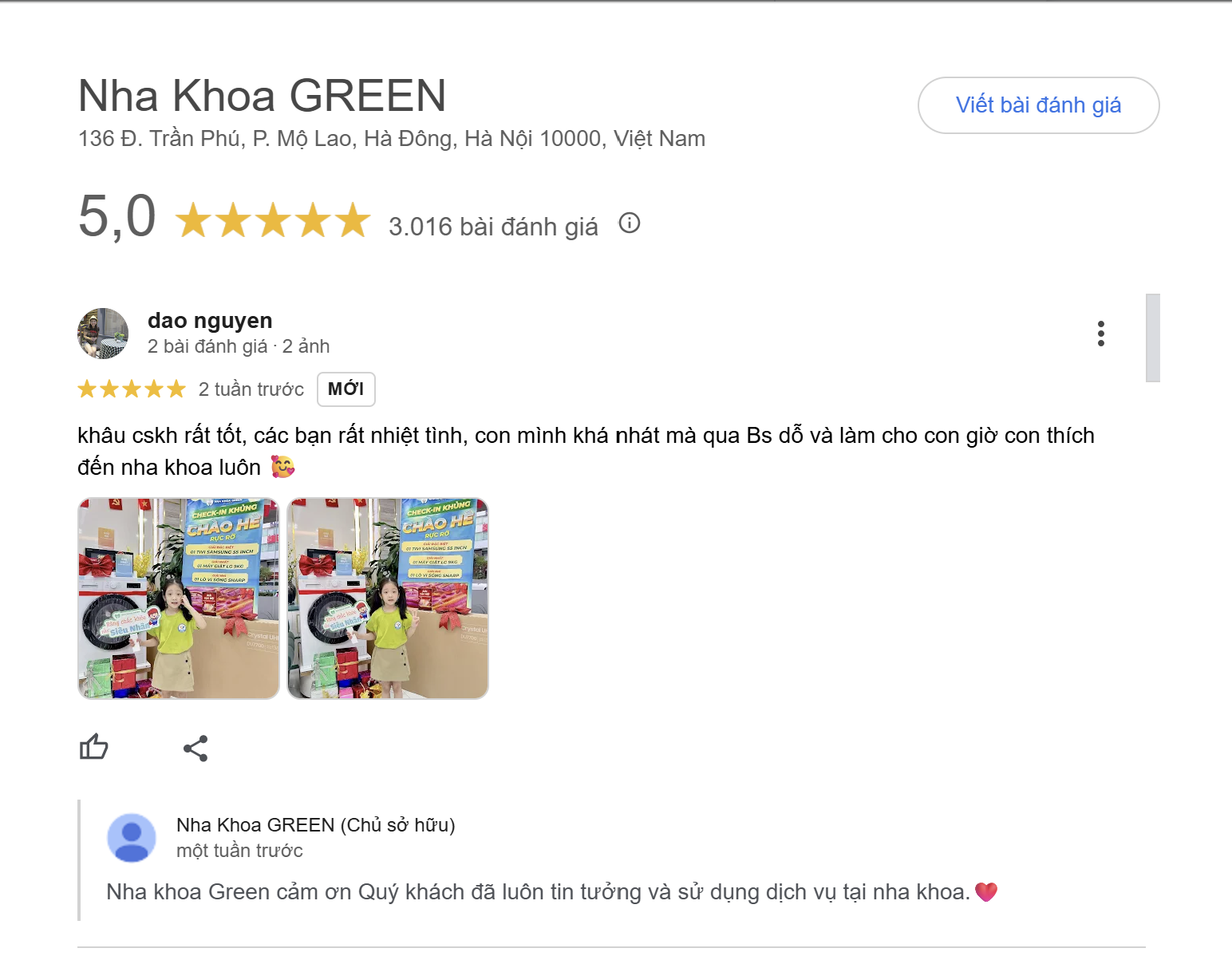
Task: Open the second review photo thumbnail
Action: (388, 598)
